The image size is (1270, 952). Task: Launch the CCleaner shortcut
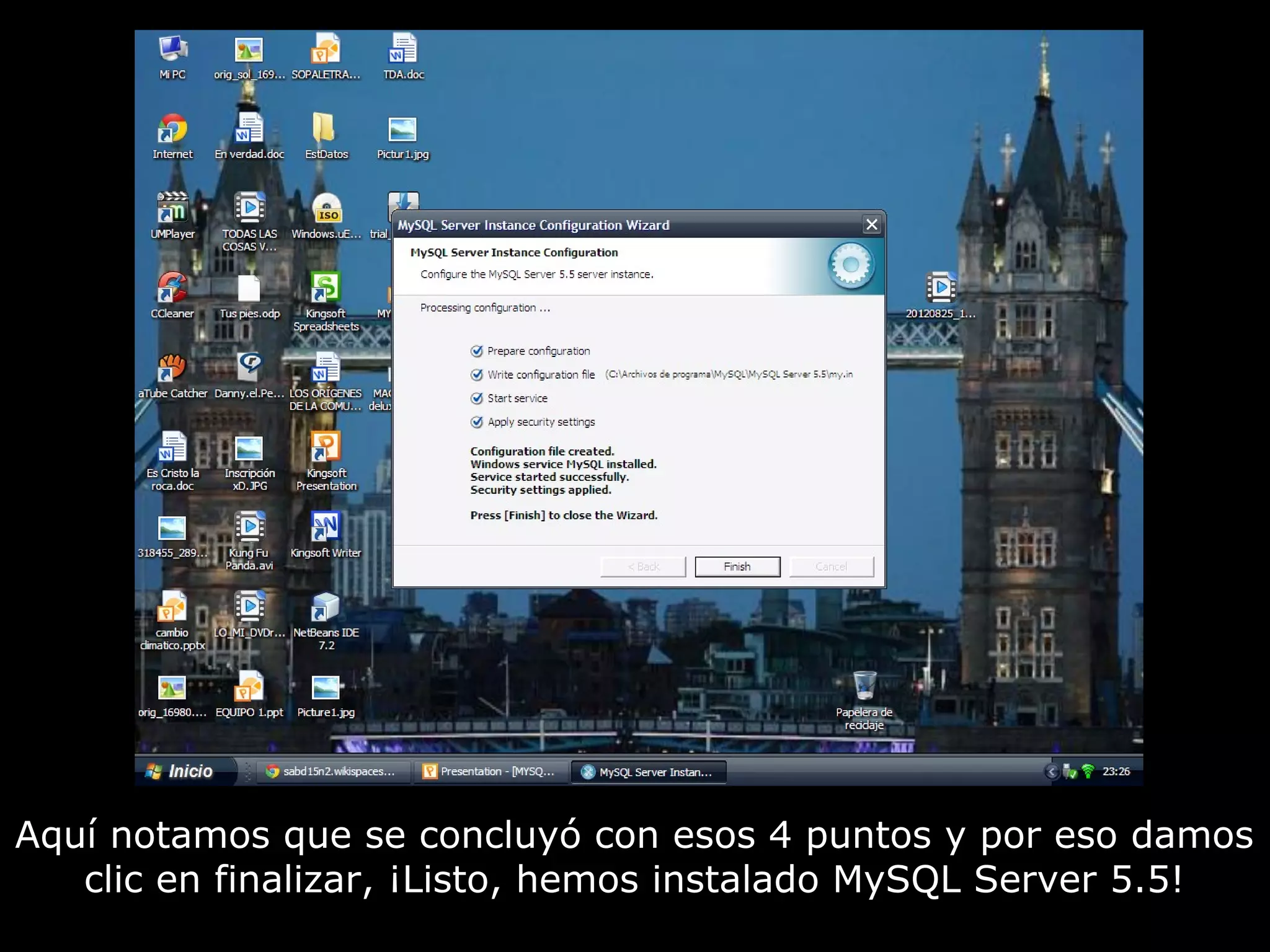point(172,296)
